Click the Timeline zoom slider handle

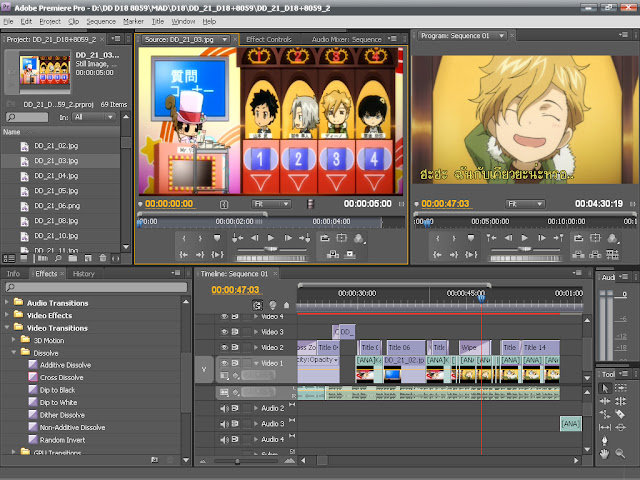(x=237, y=461)
